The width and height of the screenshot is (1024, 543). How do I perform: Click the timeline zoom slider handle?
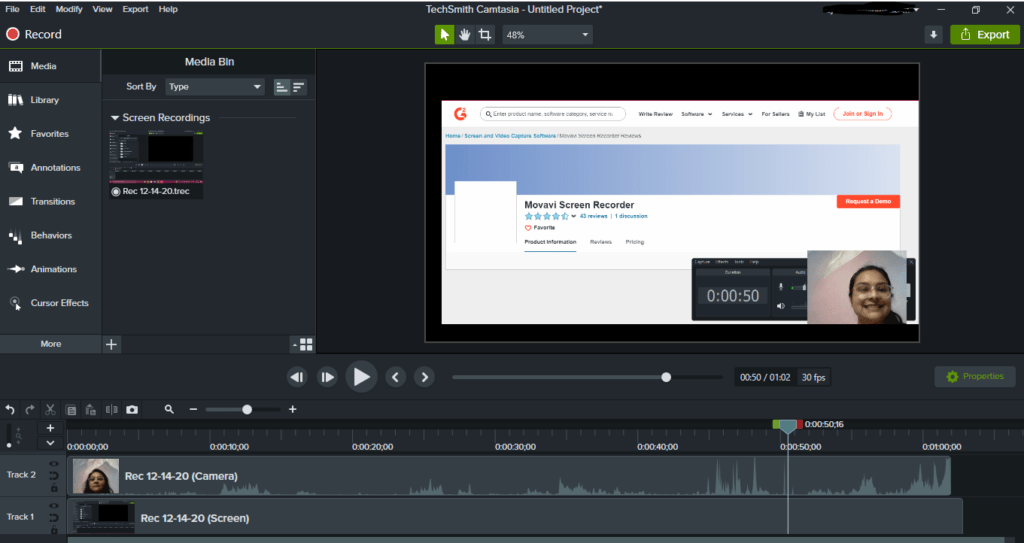(247, 409)
